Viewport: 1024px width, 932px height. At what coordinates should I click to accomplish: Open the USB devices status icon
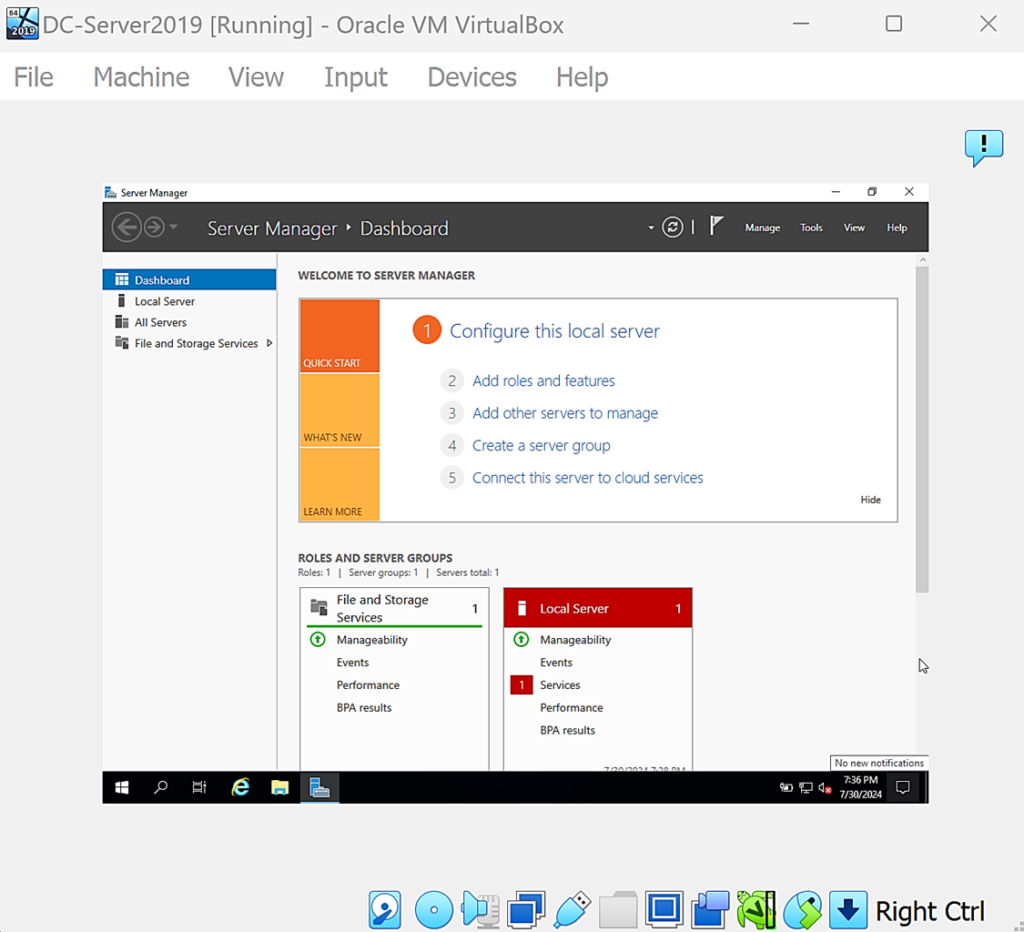(x=572, y=910)
